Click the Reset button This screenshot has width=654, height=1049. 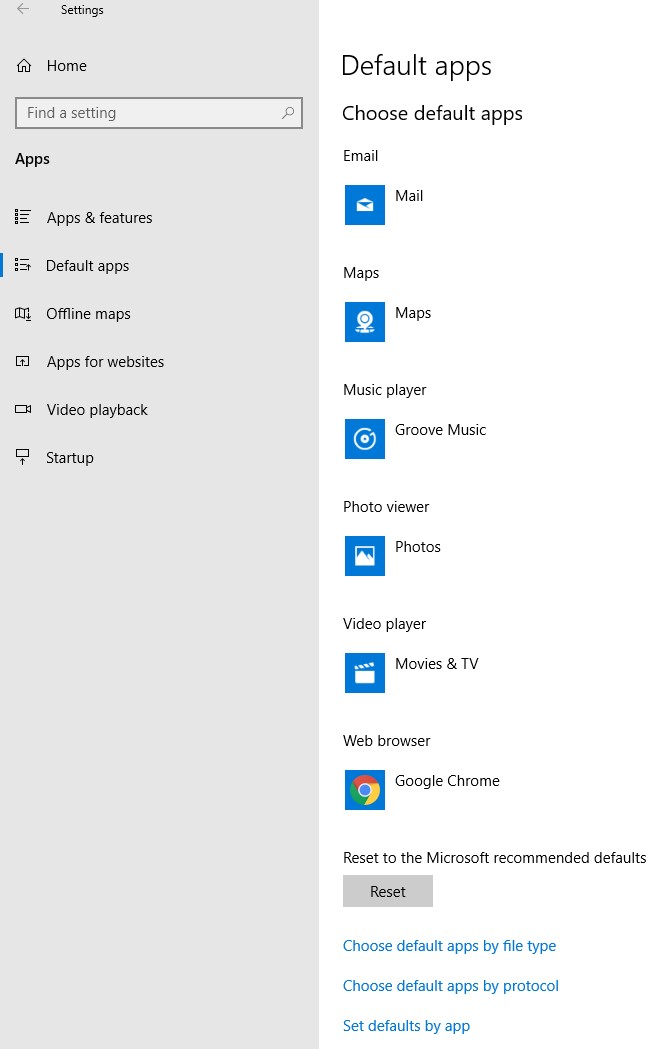tap(388, 891)
